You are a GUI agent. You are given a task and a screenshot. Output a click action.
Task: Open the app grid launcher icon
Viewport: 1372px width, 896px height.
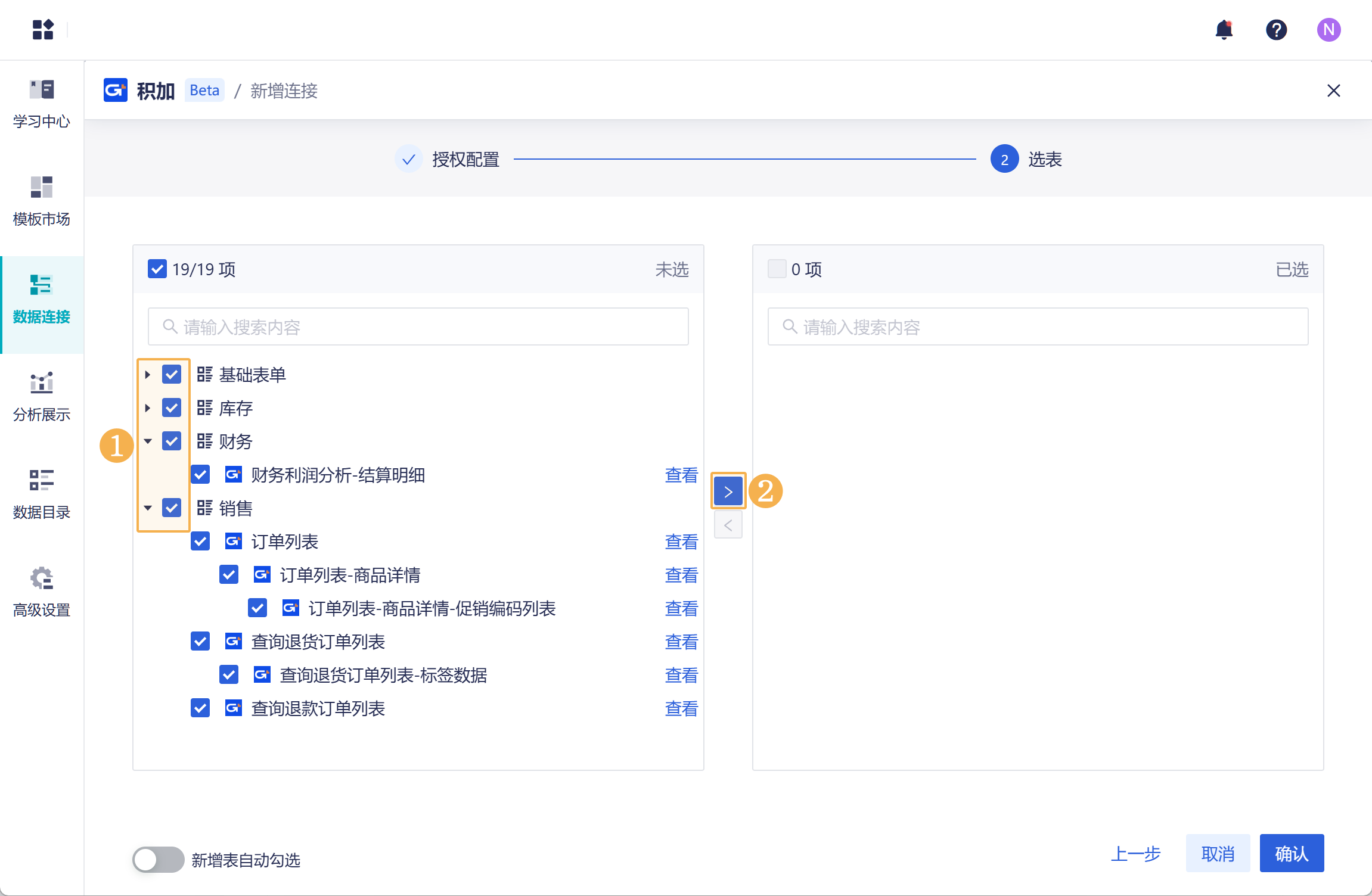coord(43,30)
